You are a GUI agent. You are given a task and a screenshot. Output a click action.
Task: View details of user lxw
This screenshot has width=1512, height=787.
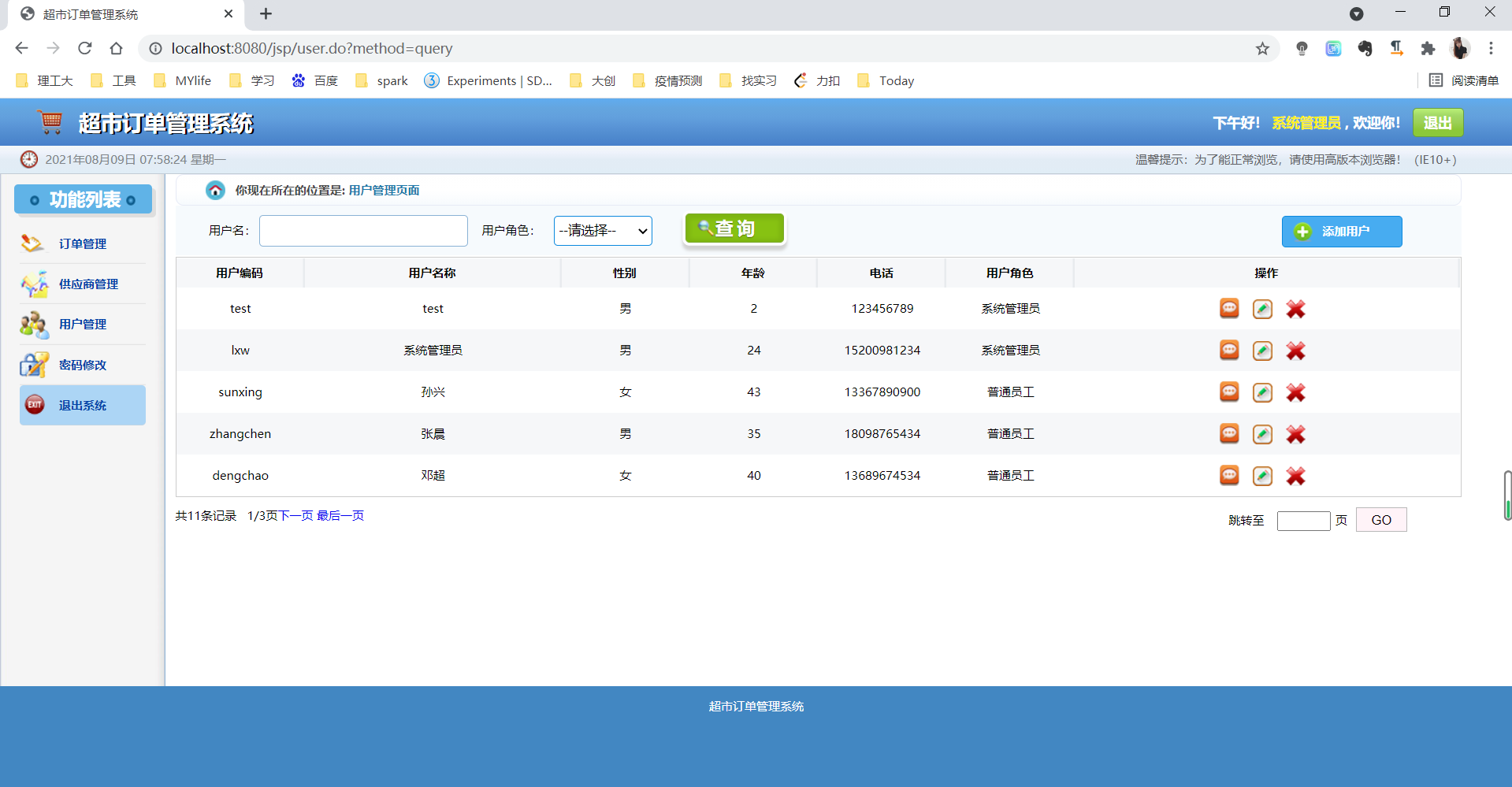1229,350
